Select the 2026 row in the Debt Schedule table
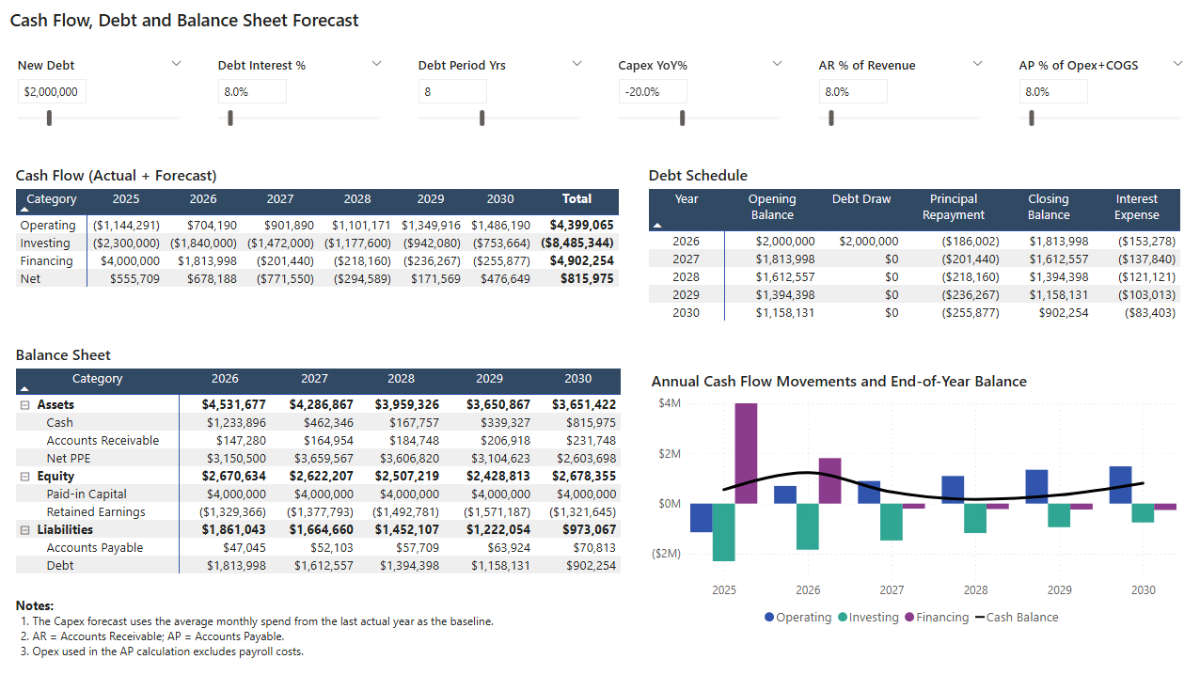Screen dimensions: 1200x675 (x=690, y=241)
